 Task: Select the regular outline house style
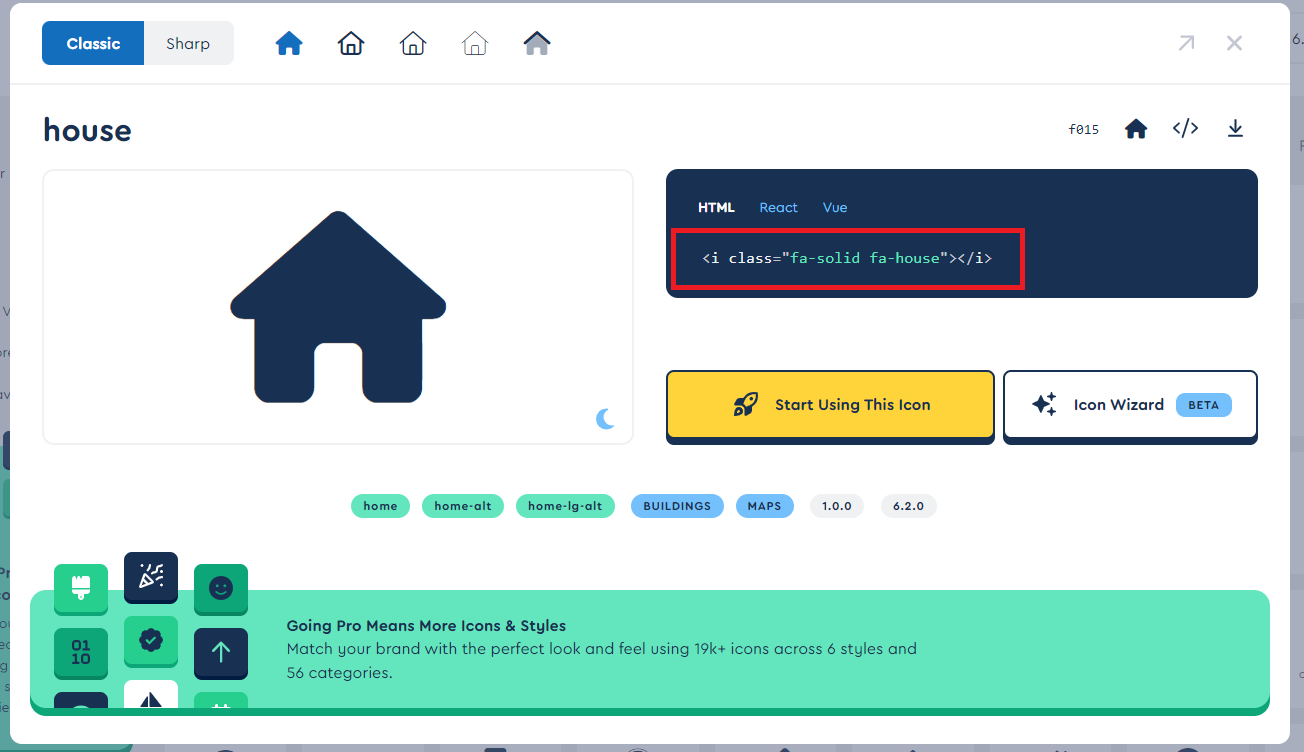point(351,44)
